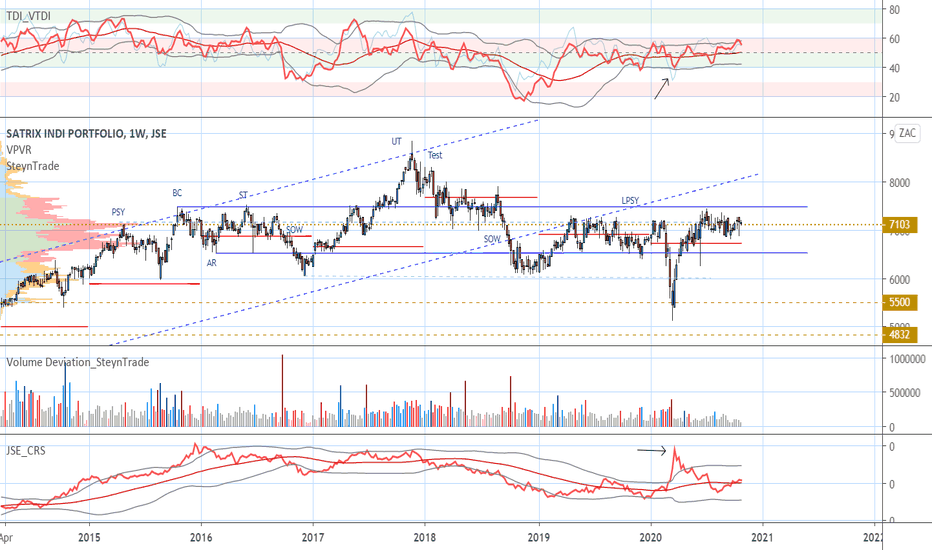Click the 2019 label on time axis
Screen dimensions: 932x550
(539, 538)
